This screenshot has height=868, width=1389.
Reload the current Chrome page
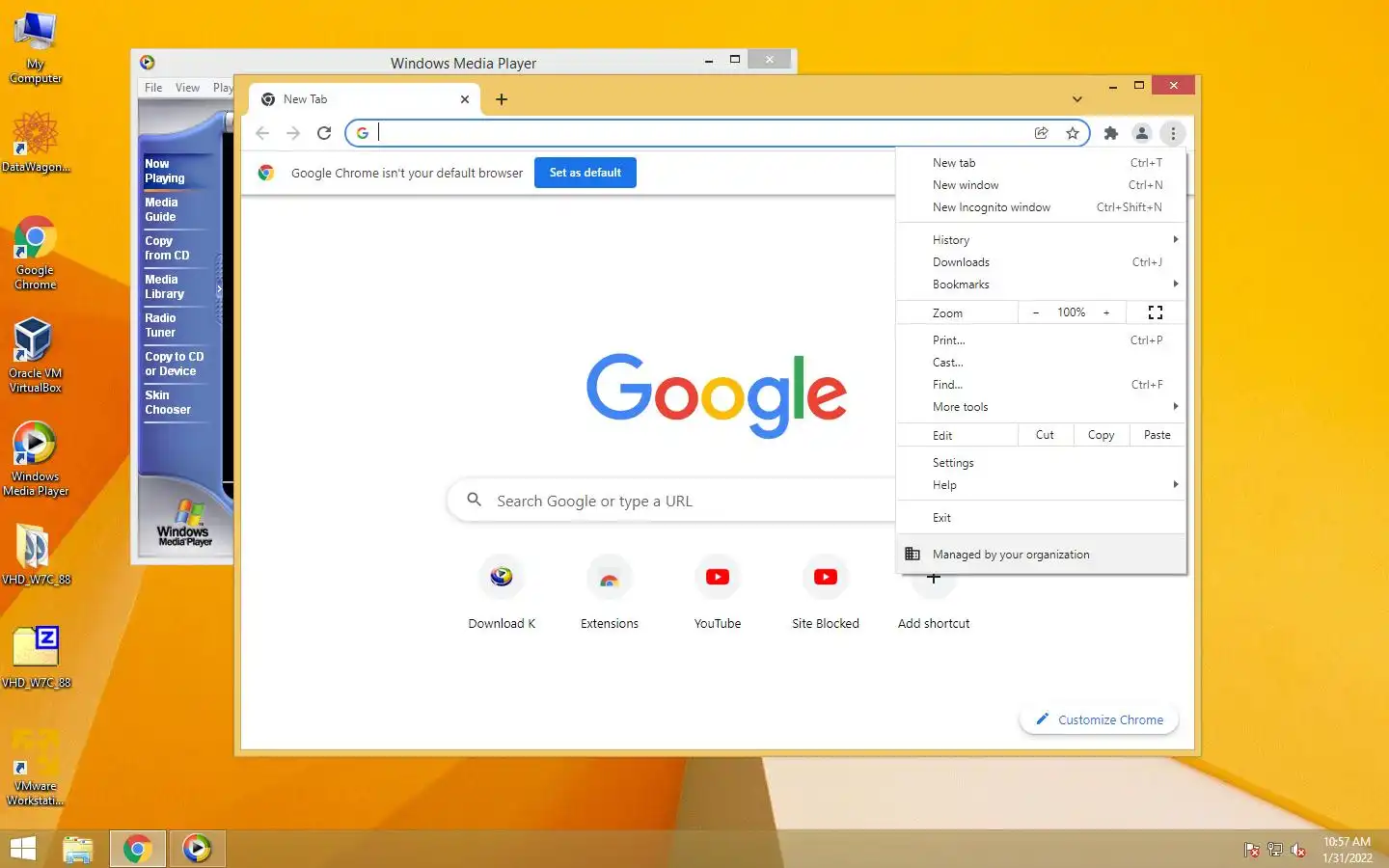[x=324, y=133]
